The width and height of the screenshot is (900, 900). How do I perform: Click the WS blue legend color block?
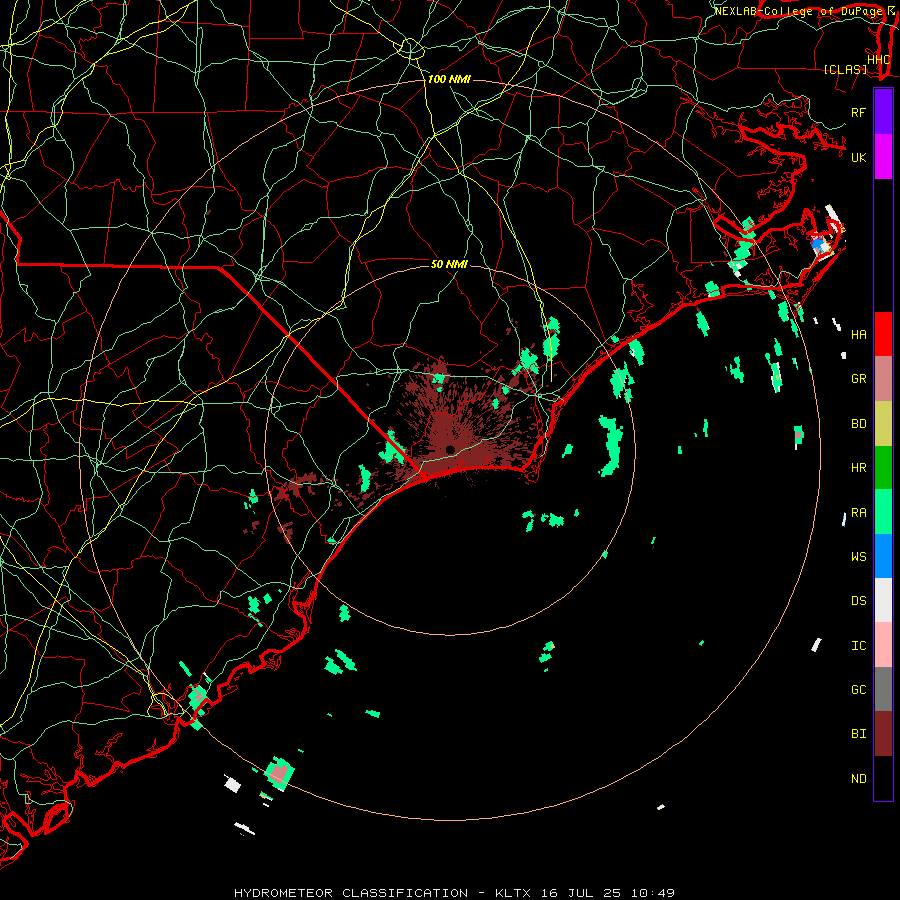coord(883,556)
